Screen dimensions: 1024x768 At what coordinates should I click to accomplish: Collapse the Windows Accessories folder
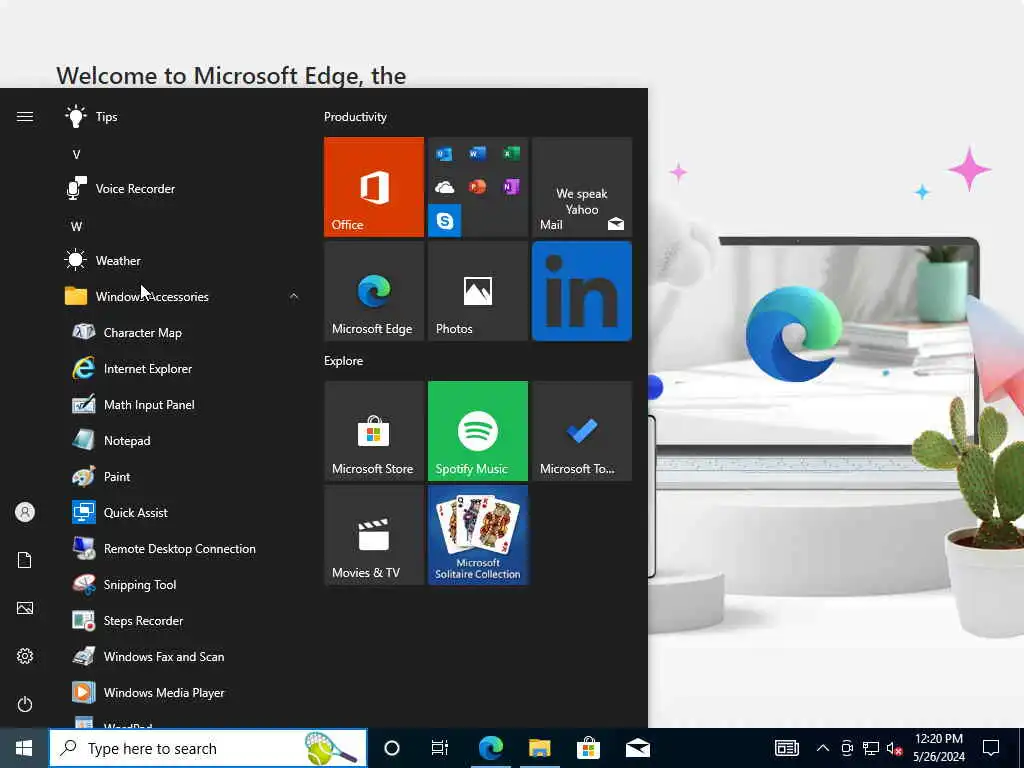182,296
